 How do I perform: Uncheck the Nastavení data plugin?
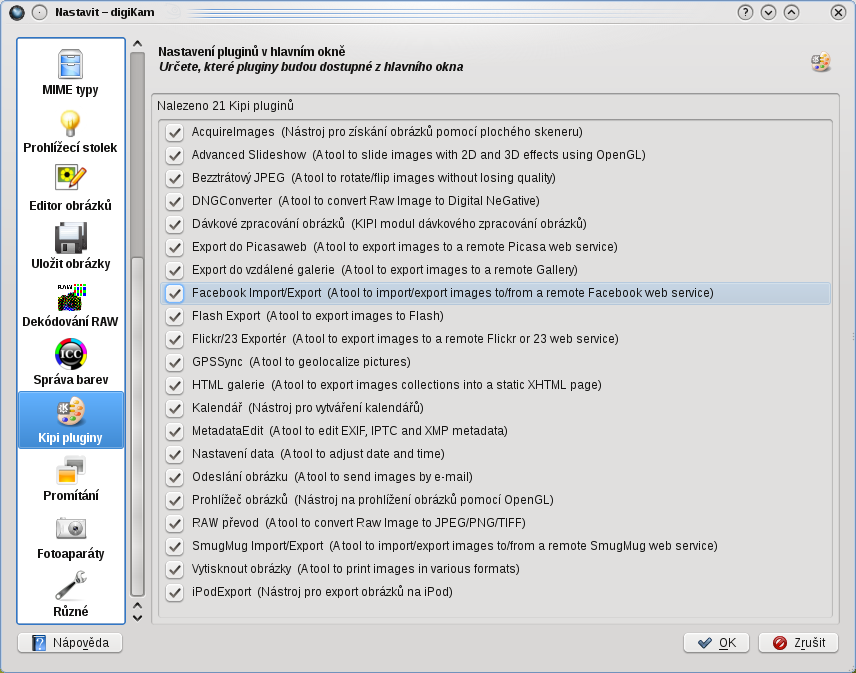point(175,454)
